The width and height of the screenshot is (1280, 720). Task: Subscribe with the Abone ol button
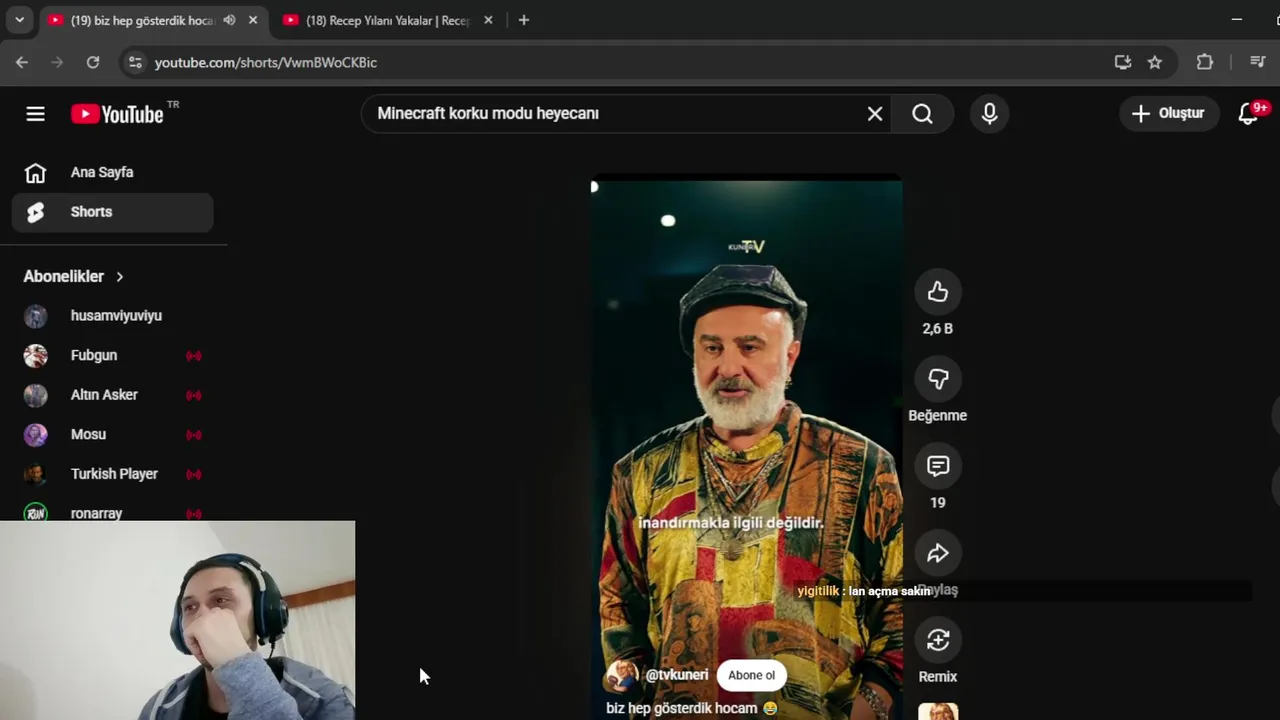tap(751, 675)
